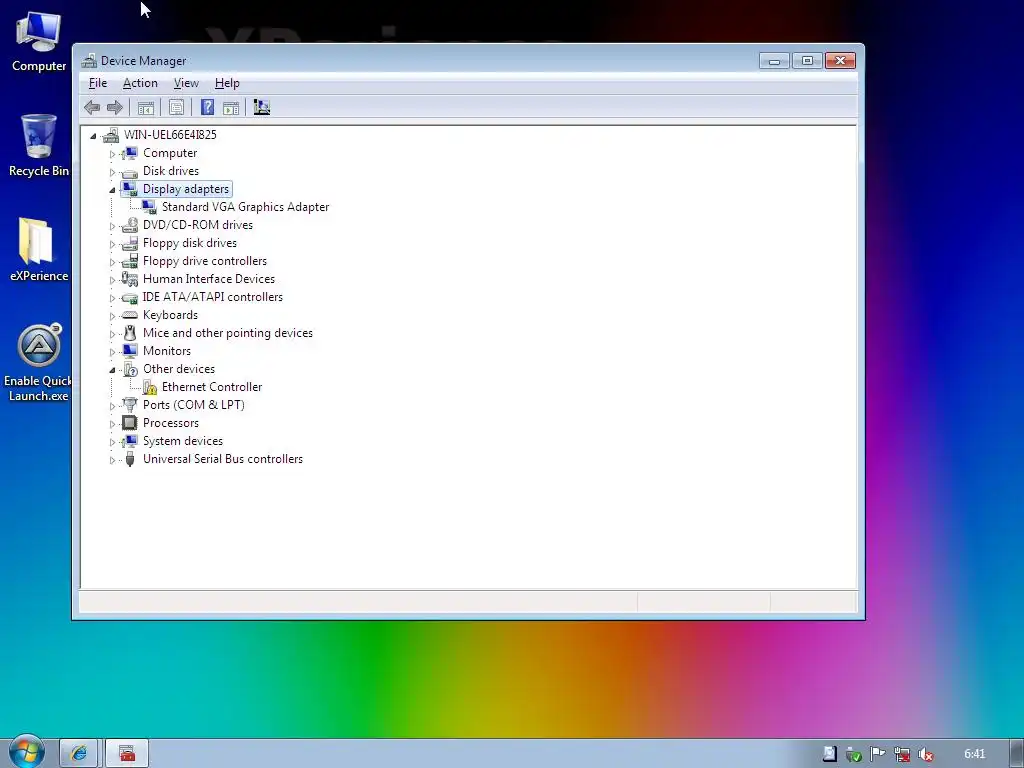Collapse the Display adapters node
The height and width of the screenshot is (768, 1024).
(x=112, y=190)
